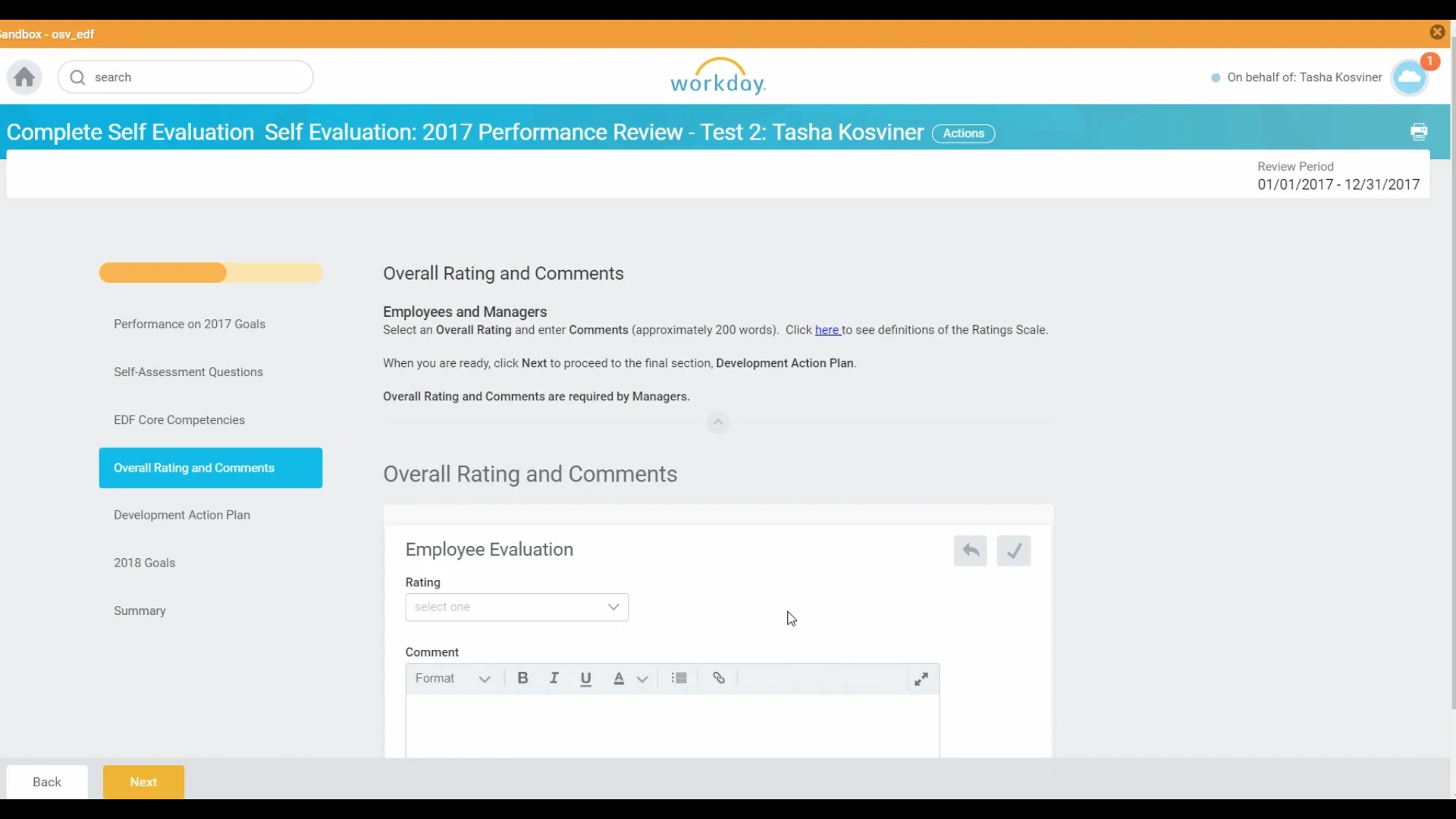Open the text color dropdown arrow
This screenshot has height=819, width=1456.
642,679
